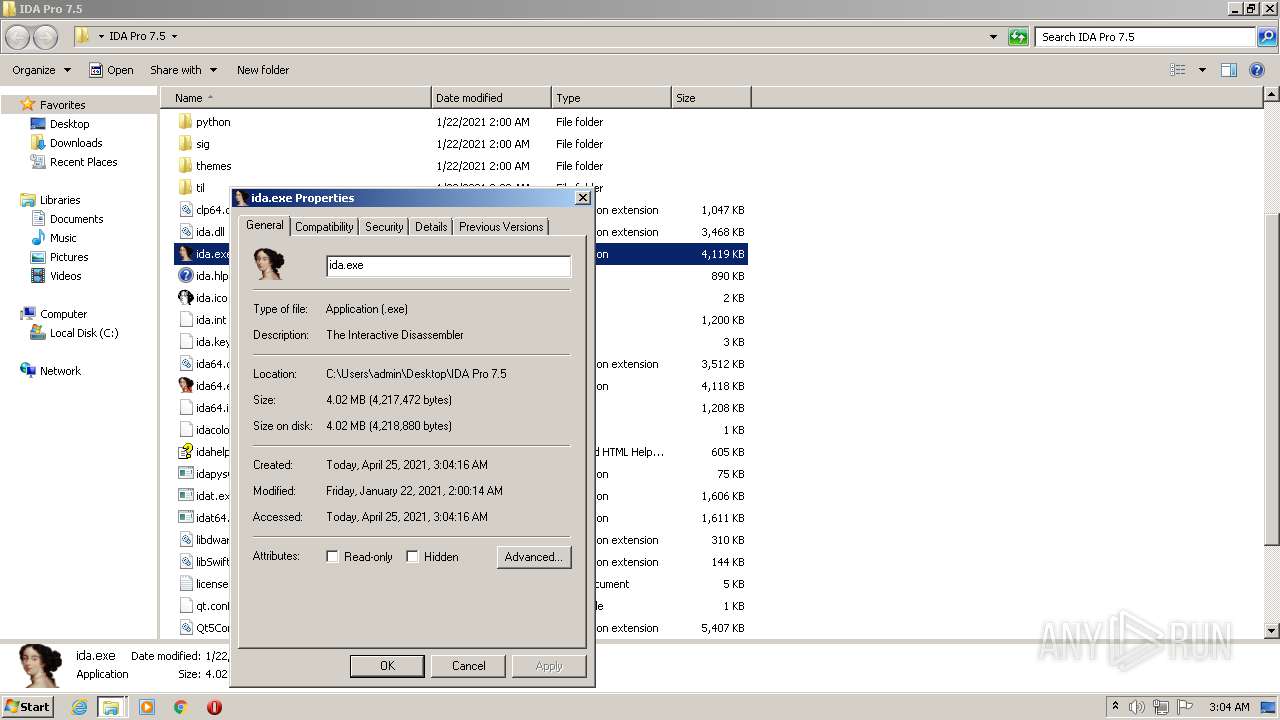Sort by the Date modified column header

491,98
